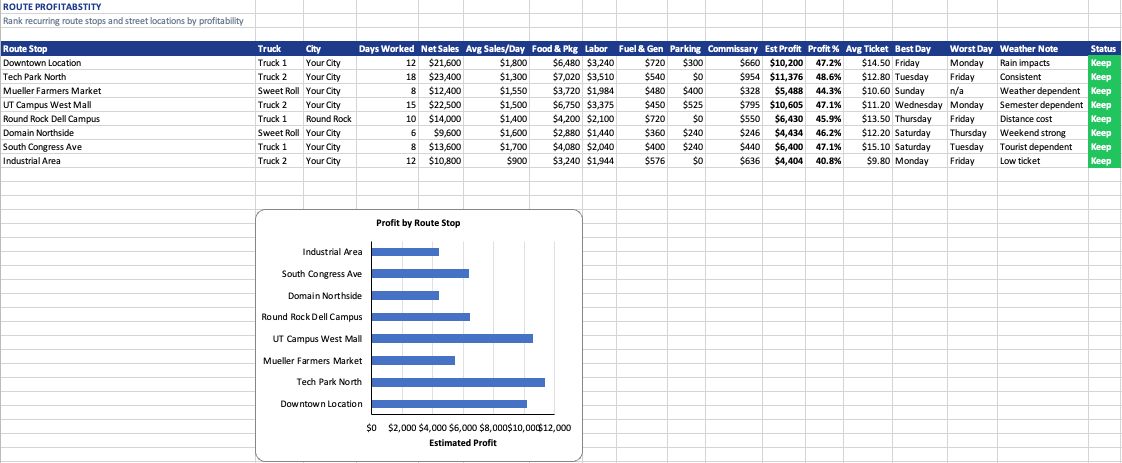Screen dimensions: 1122x463
Task: Click the Keep status cell for Industrial Area
Action: point(1104,161)
